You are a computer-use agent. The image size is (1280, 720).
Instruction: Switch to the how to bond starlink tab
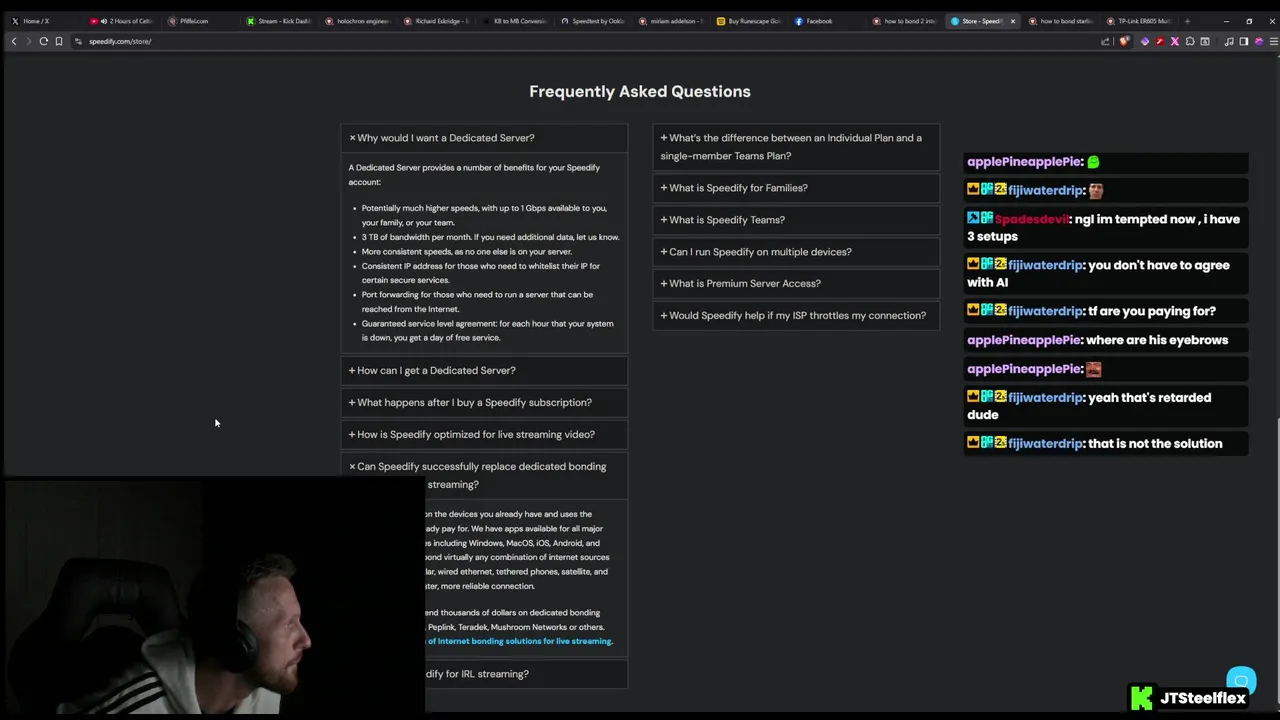(x=1061, y=21)
